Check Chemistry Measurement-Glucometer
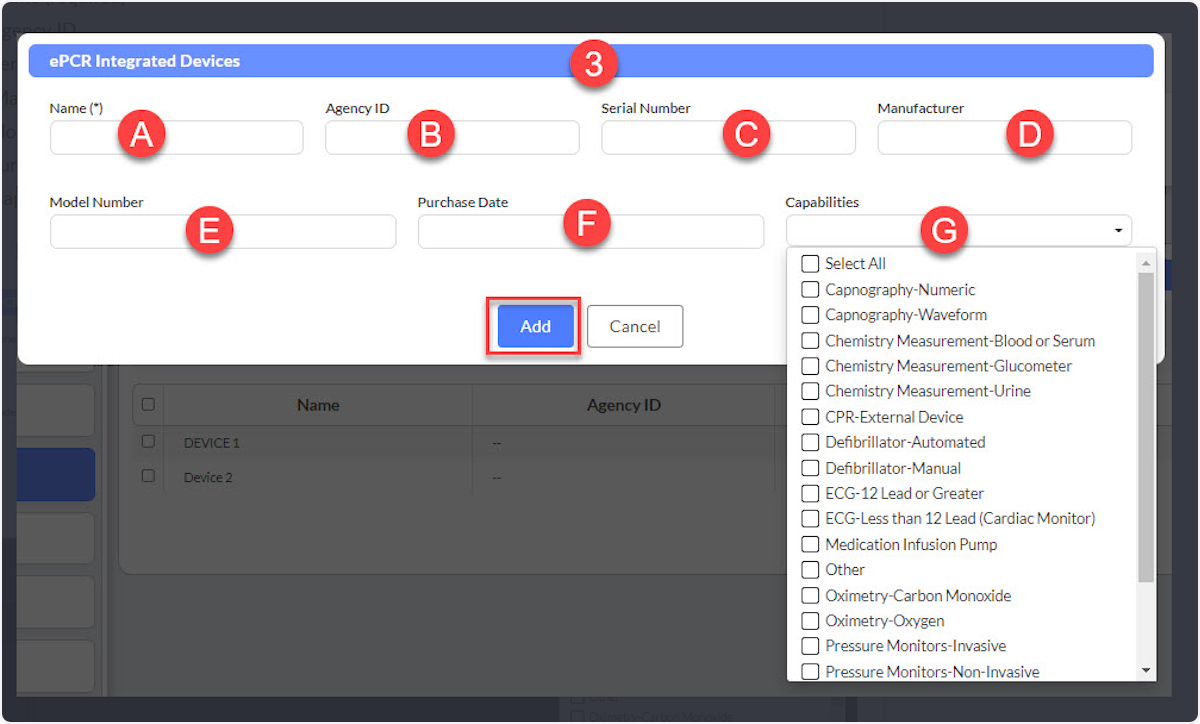The height and width of the screenshot is (724, 1200). (810, 366)
